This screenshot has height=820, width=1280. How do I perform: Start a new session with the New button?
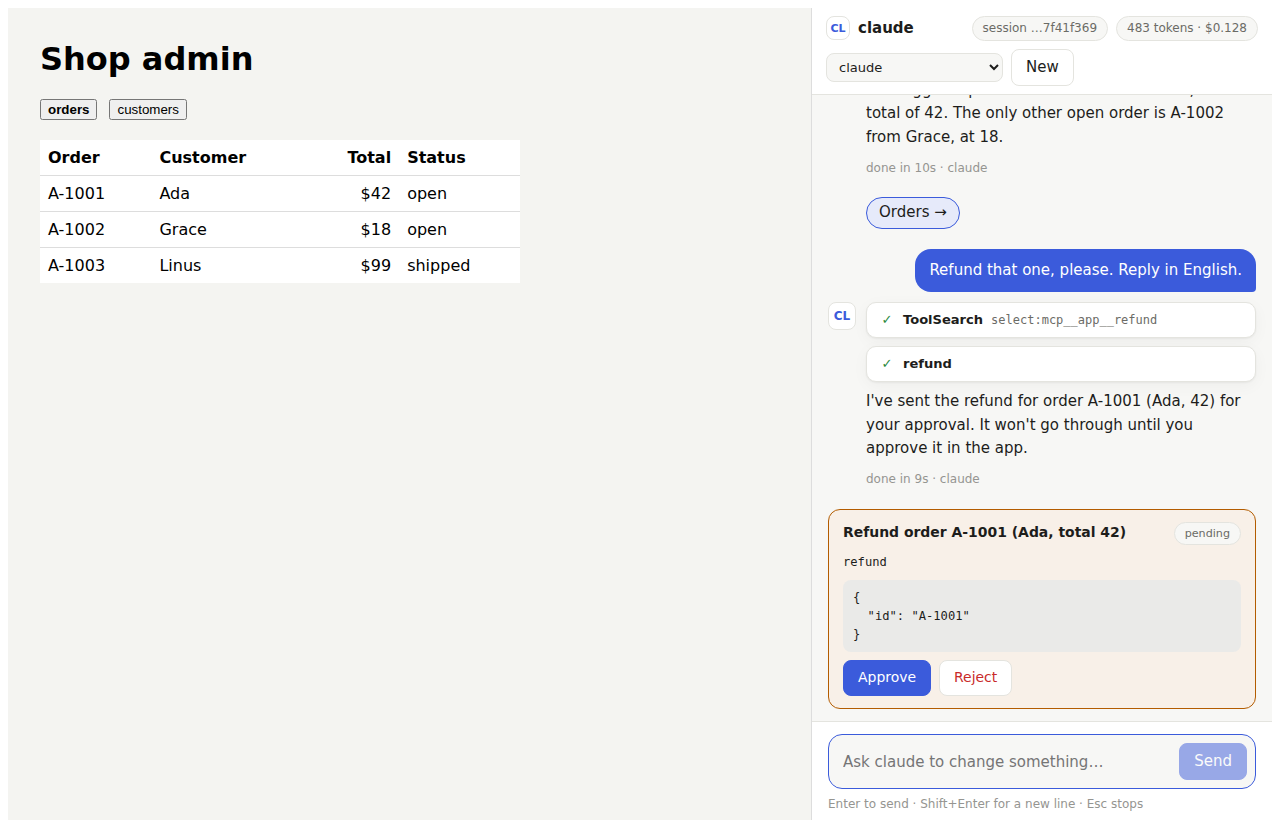[x=1042, y=67]
